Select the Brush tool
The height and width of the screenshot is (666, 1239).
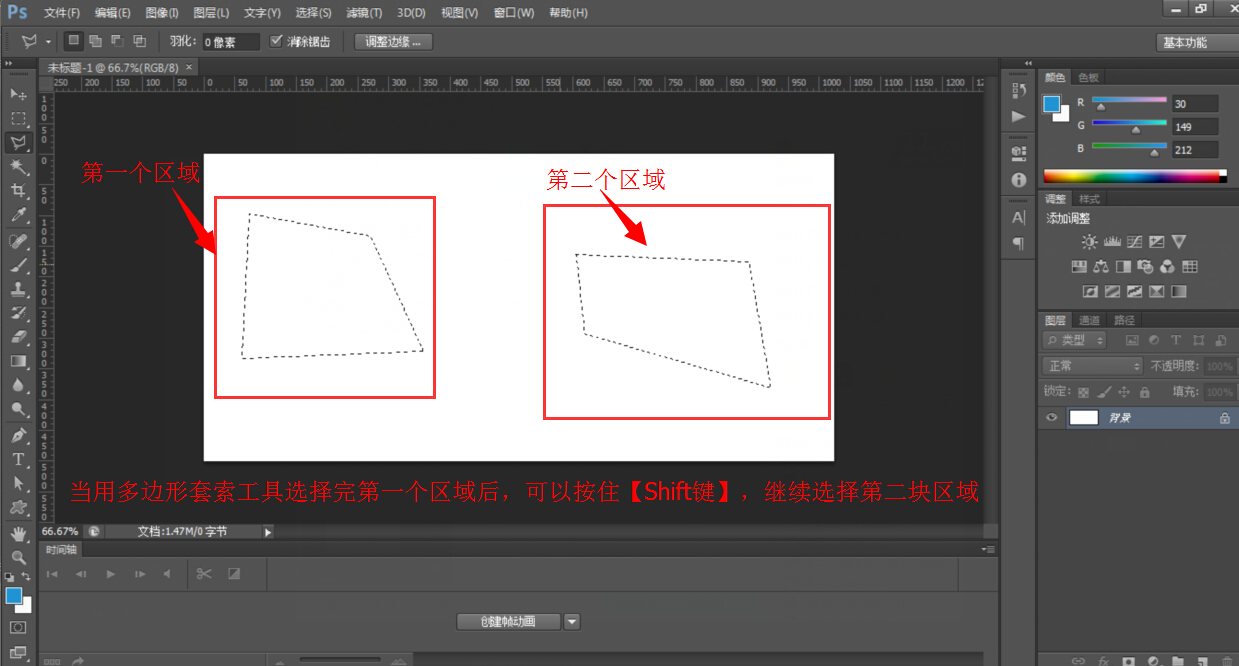[x=18, y=266]
